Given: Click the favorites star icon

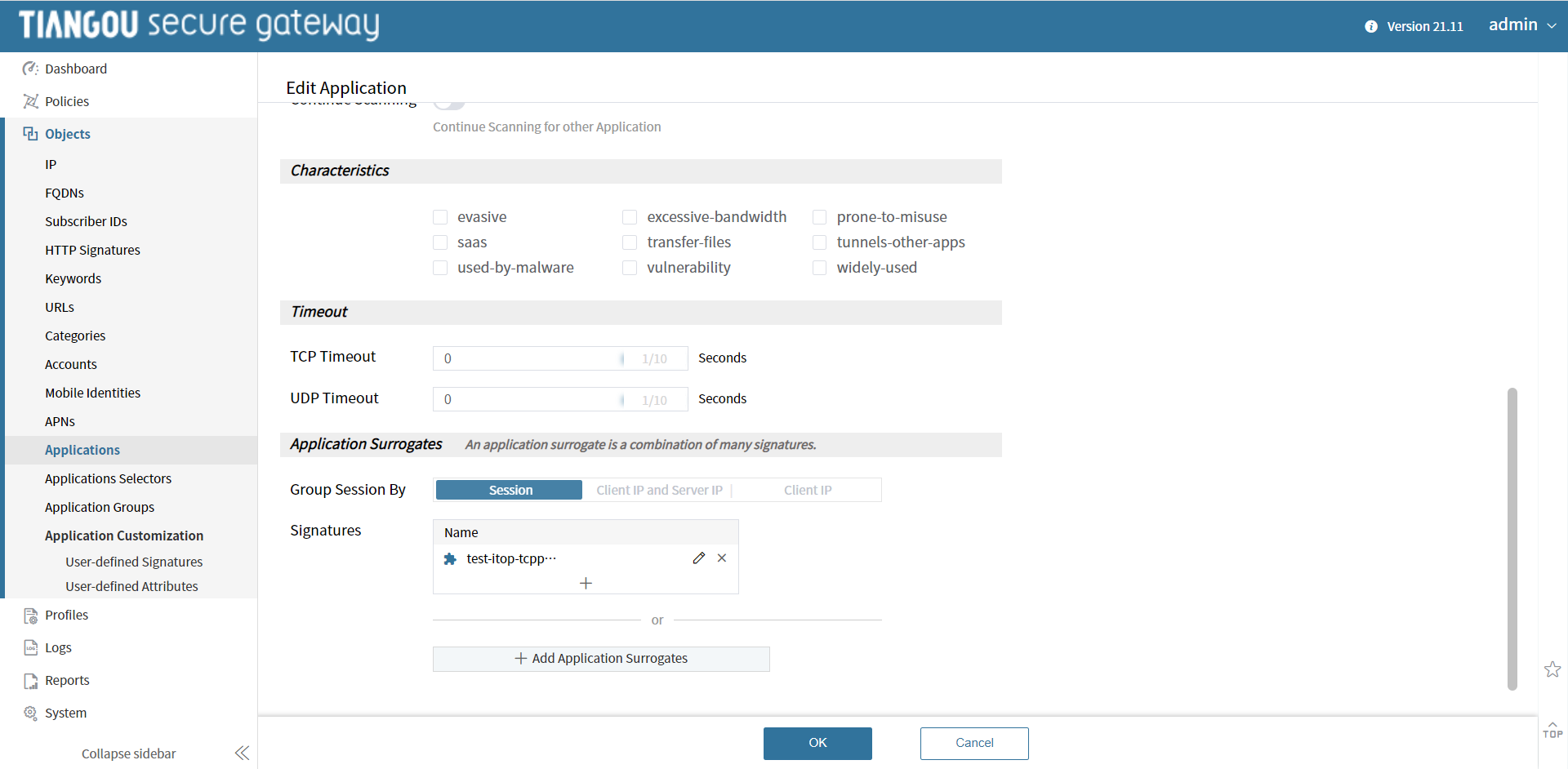Looking at the screenshot, I should tap(1552, 669).
